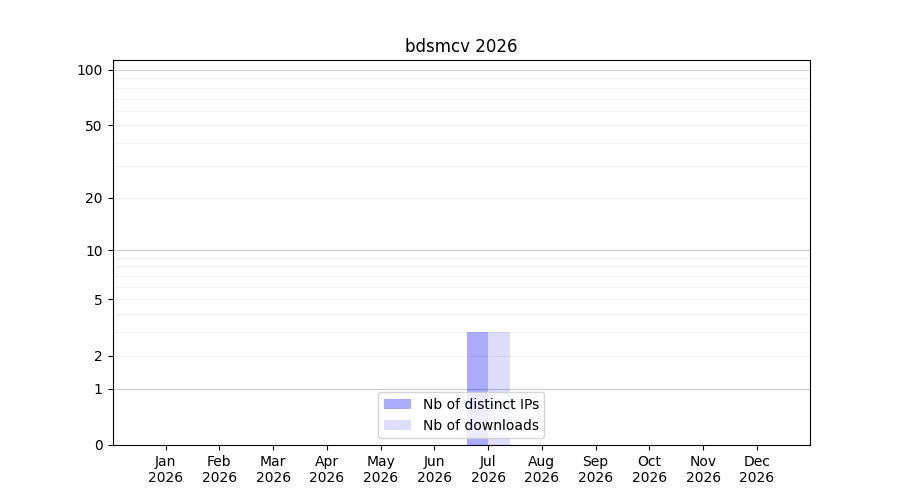Click the 50 y-axis tick label
This screenshot has width=900, height=500.
[x=94, y=126]
